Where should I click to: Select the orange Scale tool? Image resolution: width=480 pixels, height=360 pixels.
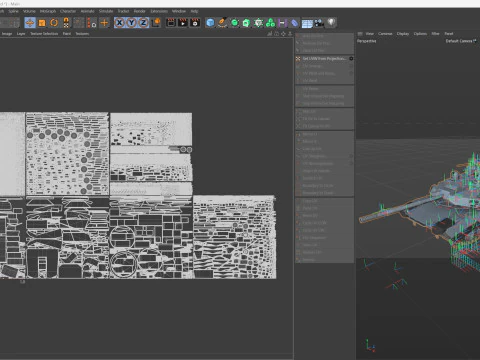[x=42, y=23]
